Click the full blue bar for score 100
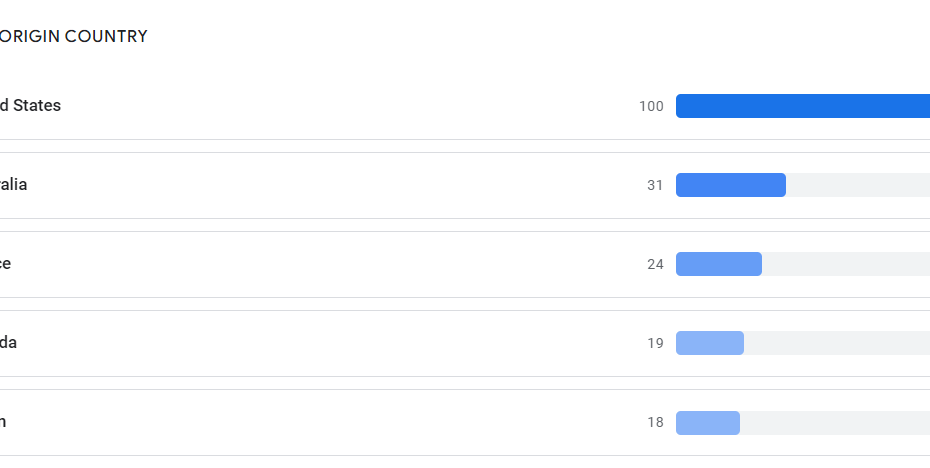 coord(802,106)
